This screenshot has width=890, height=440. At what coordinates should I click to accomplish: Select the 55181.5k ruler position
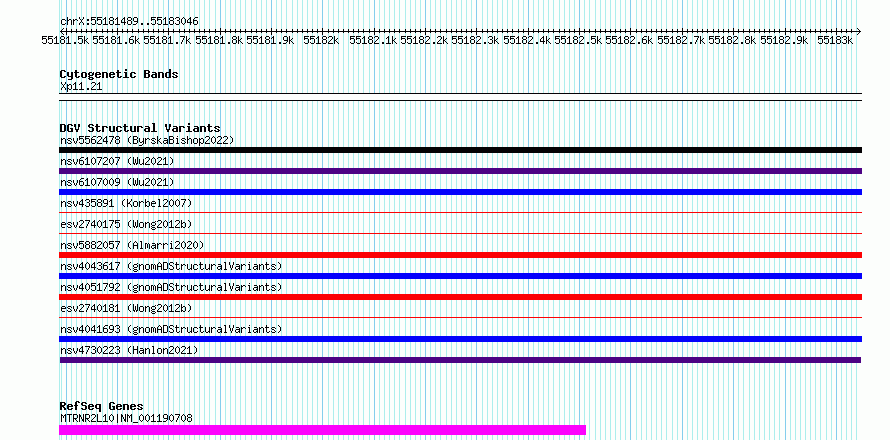coord(65,40)
